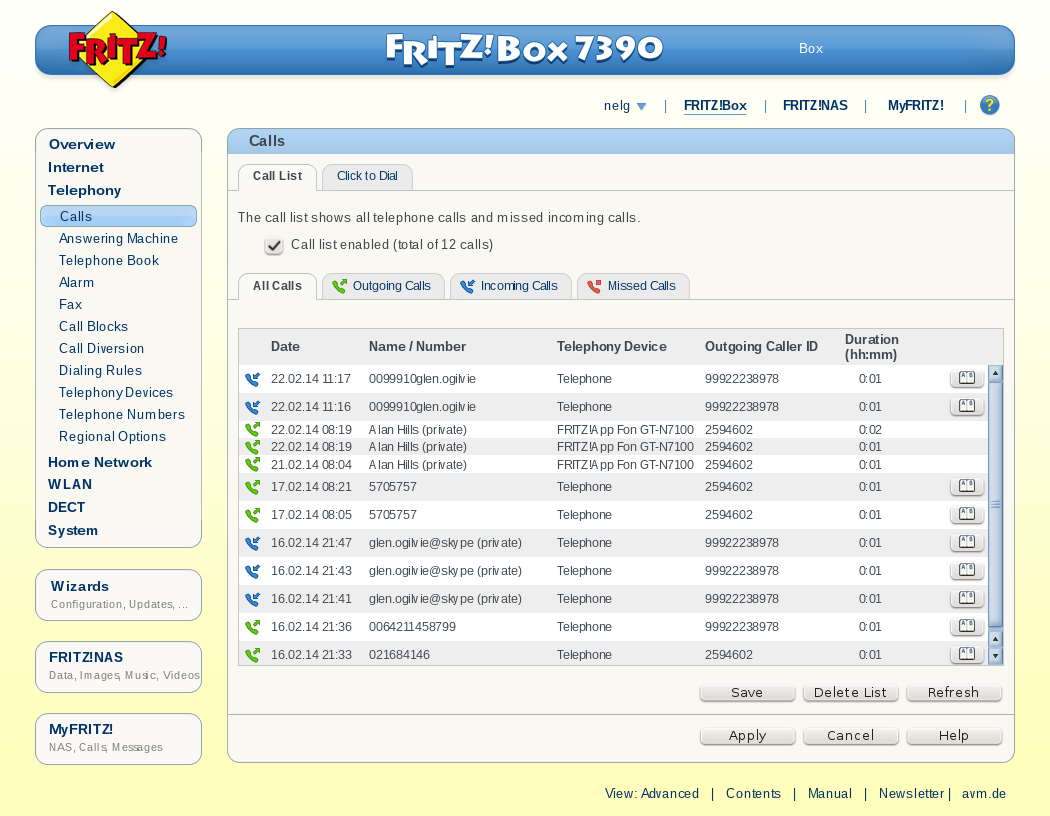1050x816 pixels.
Task: Click outgoing call icon for 17.02.14 08:05
Action: pyautogui.click(x=252, y=515)
